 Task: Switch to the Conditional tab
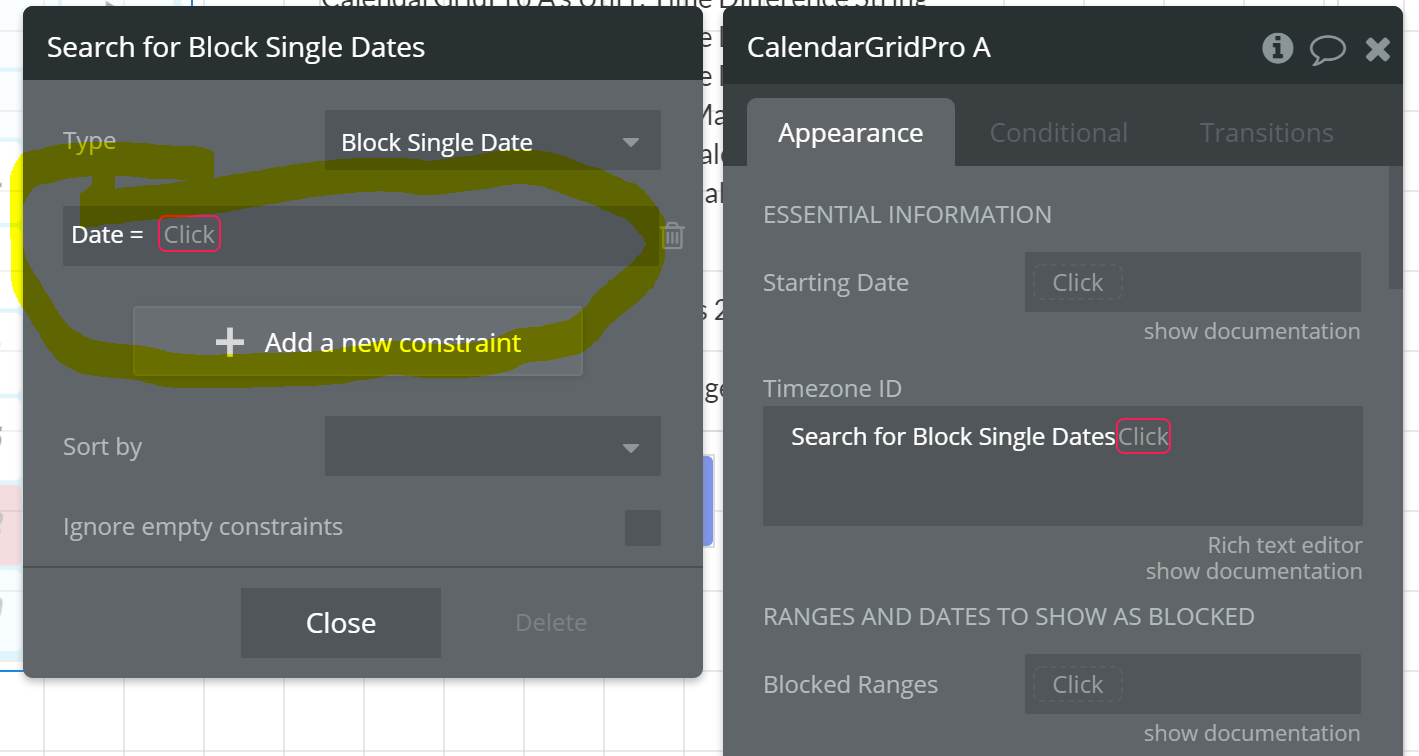tap(1058, 133)
